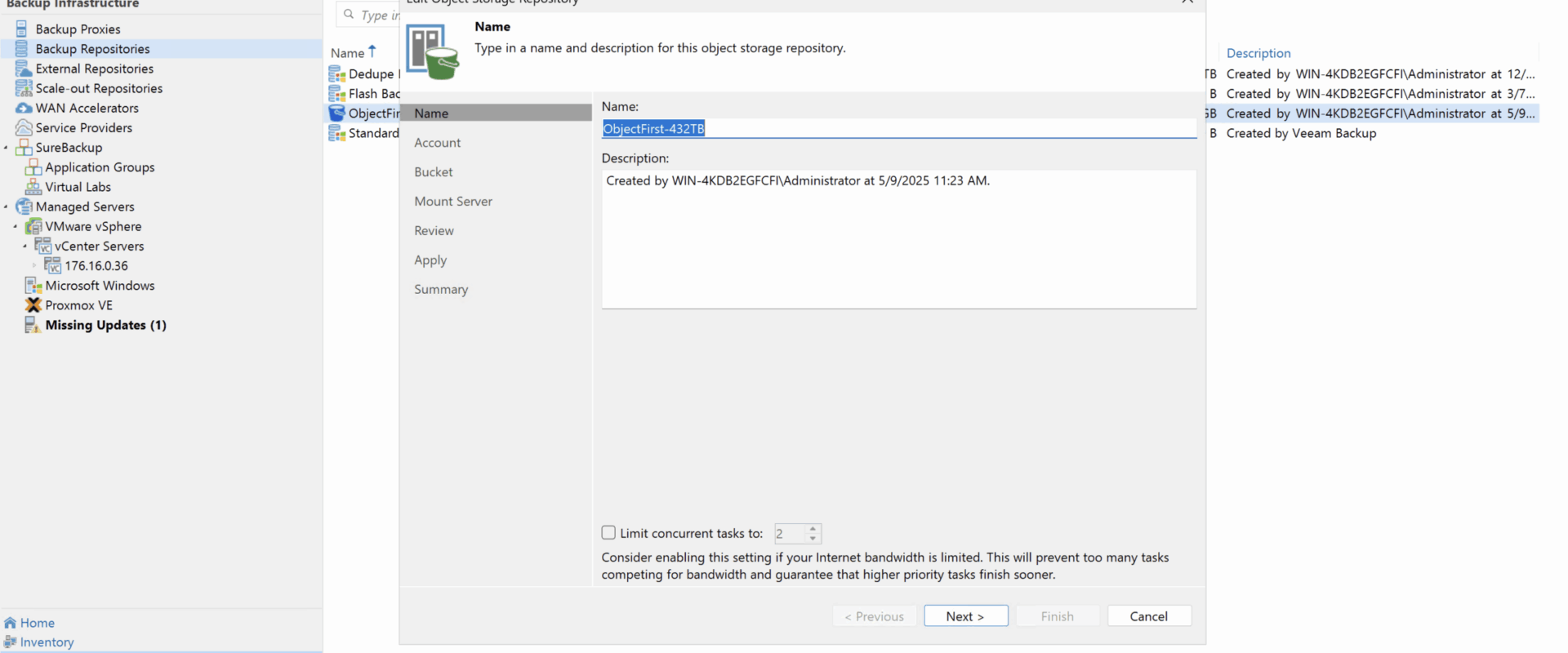This screenshot has height=653, width=1568.
Task: Click the Dedupe repository row icon
Action: (336, 74)
